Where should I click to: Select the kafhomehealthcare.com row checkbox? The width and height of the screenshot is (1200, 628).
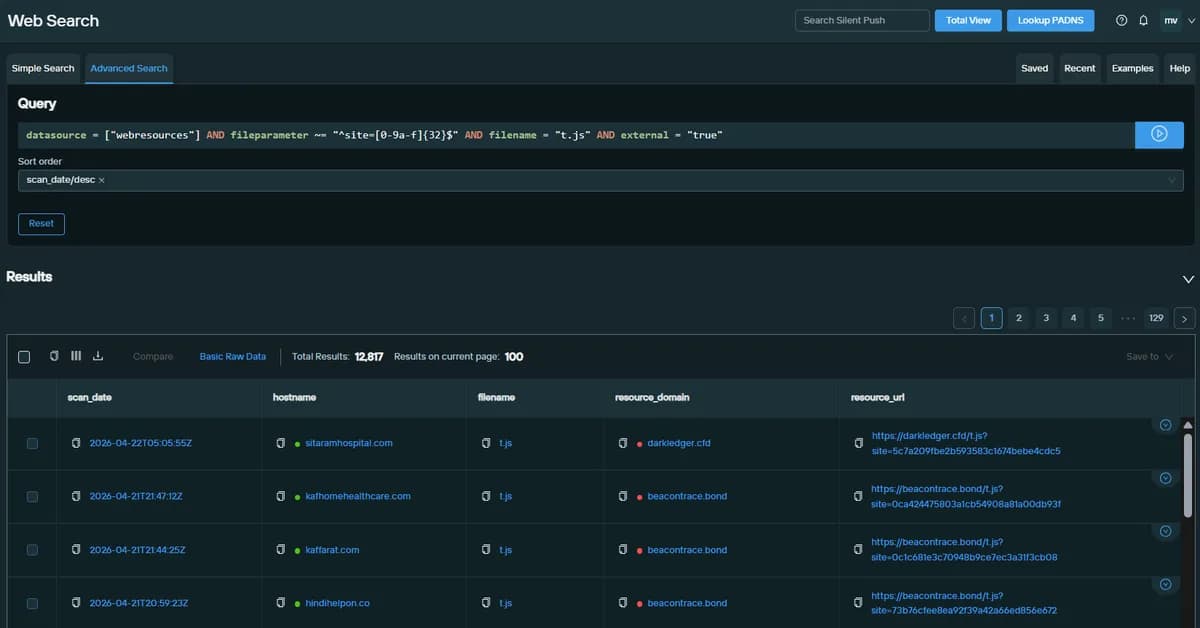pos(32,496)
